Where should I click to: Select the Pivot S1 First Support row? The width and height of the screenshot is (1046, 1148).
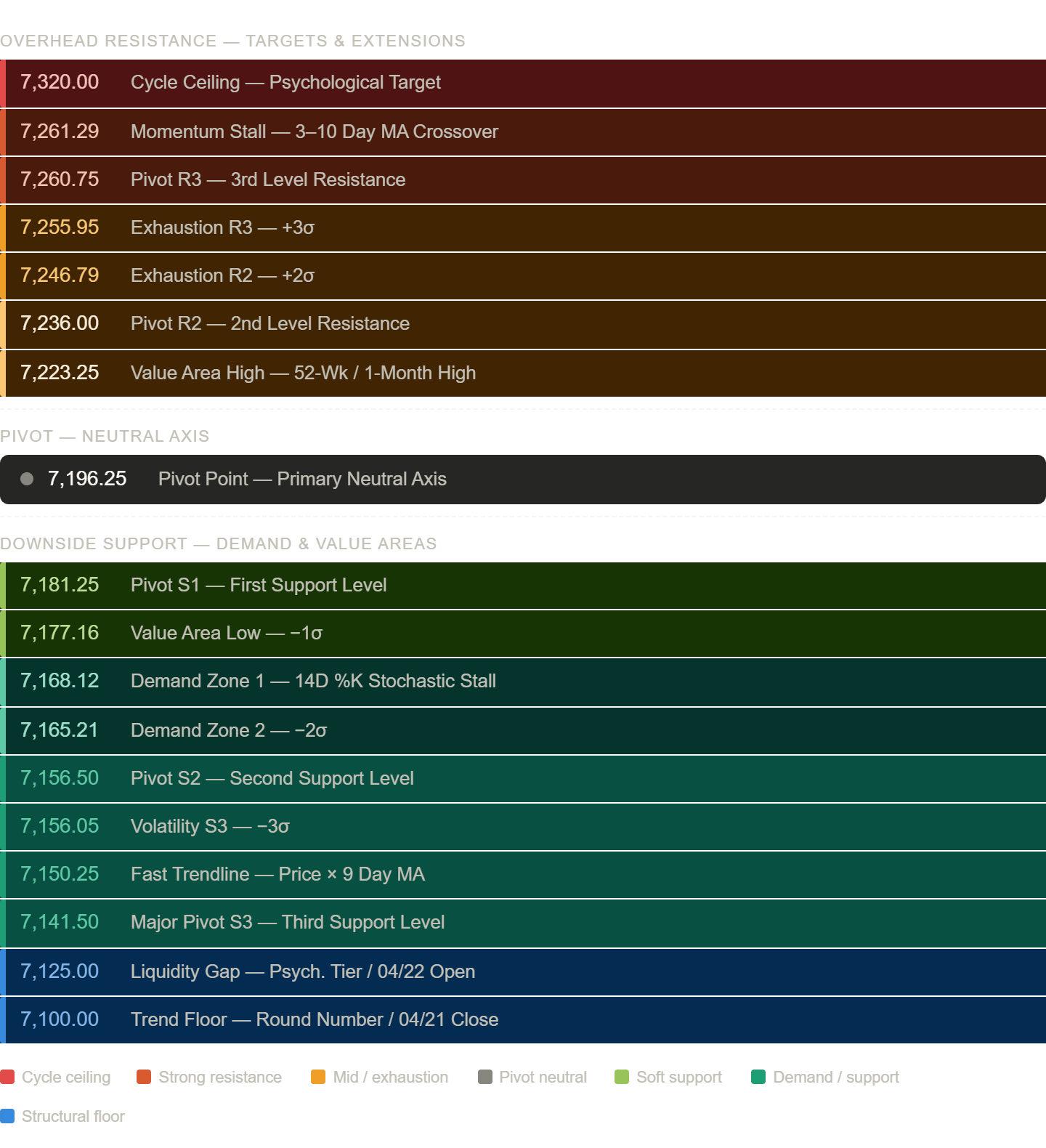523,585
